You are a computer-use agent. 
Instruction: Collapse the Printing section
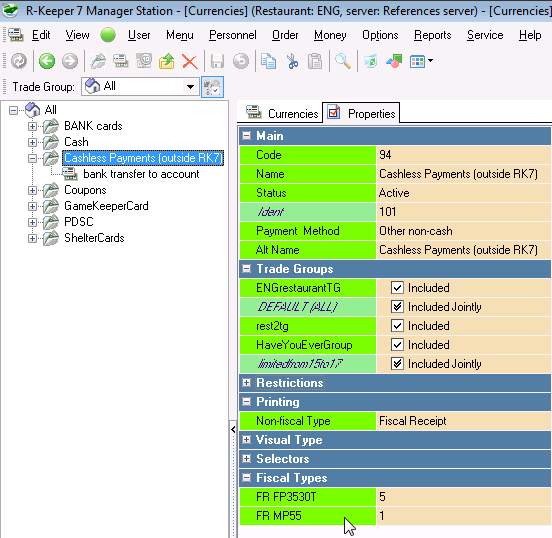click(247, 401)
